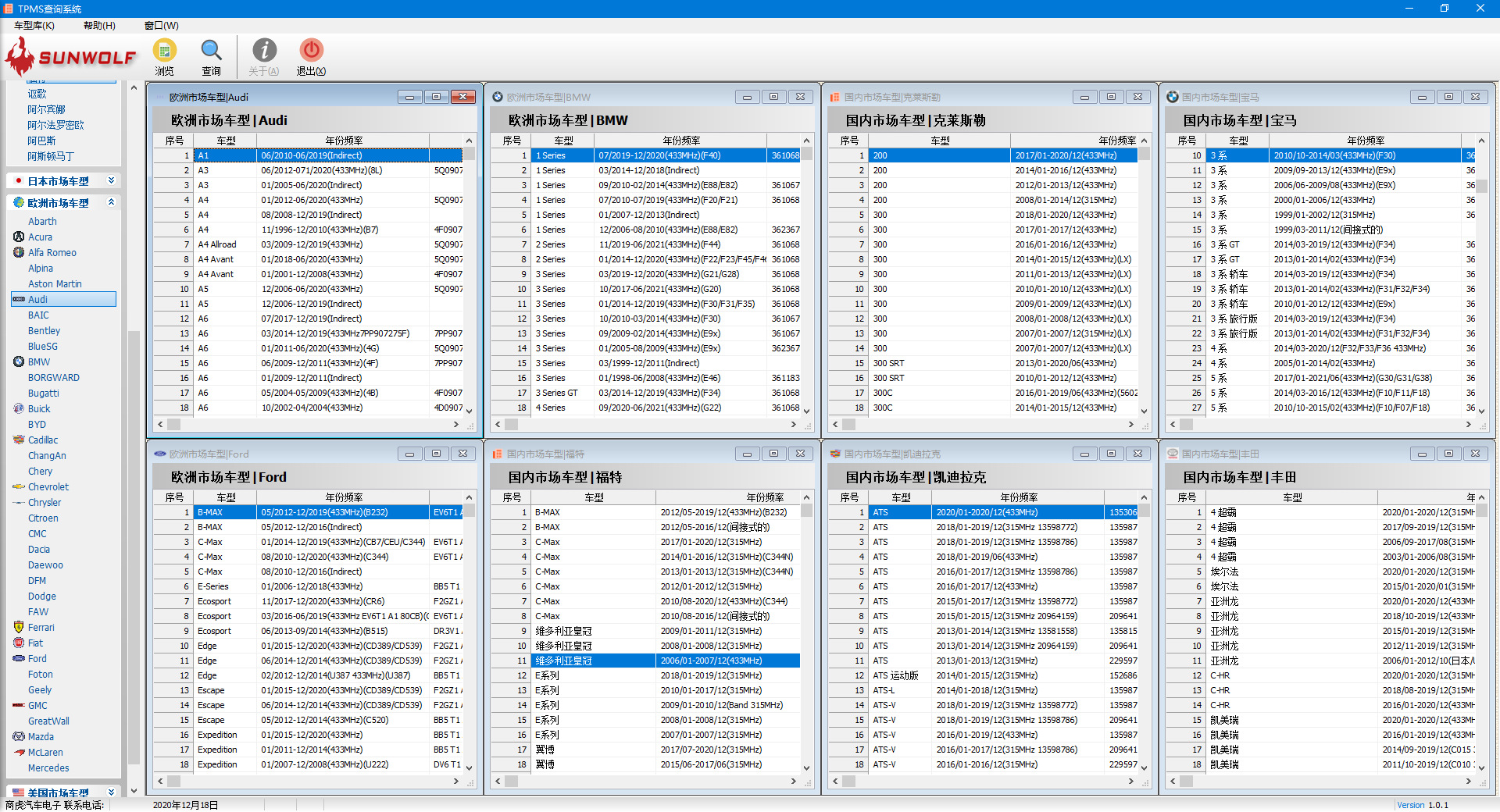The image size is (1500, 812).
Task: Click the Chevrolet logo icon in sidebar
Action: tap(19, 486)
